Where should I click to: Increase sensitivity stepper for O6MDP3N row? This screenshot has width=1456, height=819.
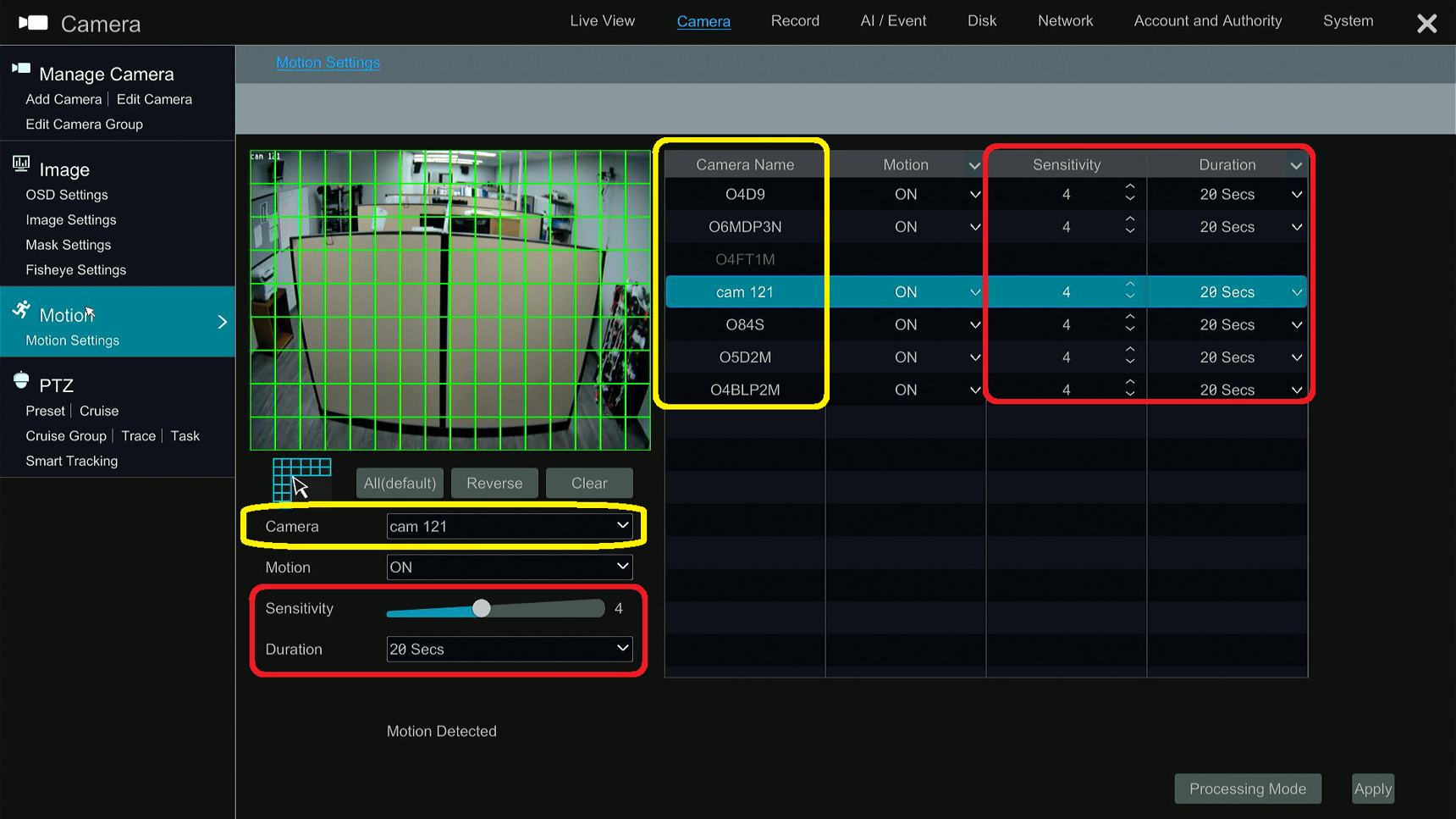click(1130, 219)
